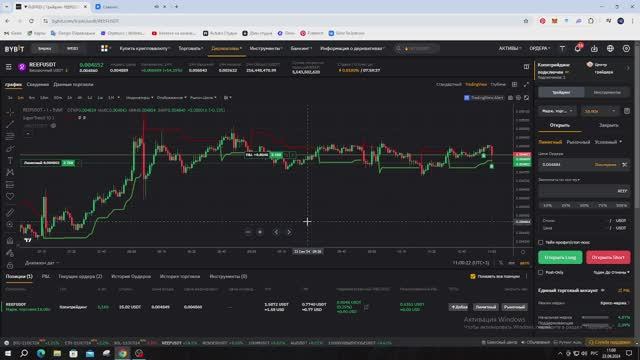Open the Fibonacci and Gann tools
The height and width of the screenshot is (360, 640).
[10, 136]
